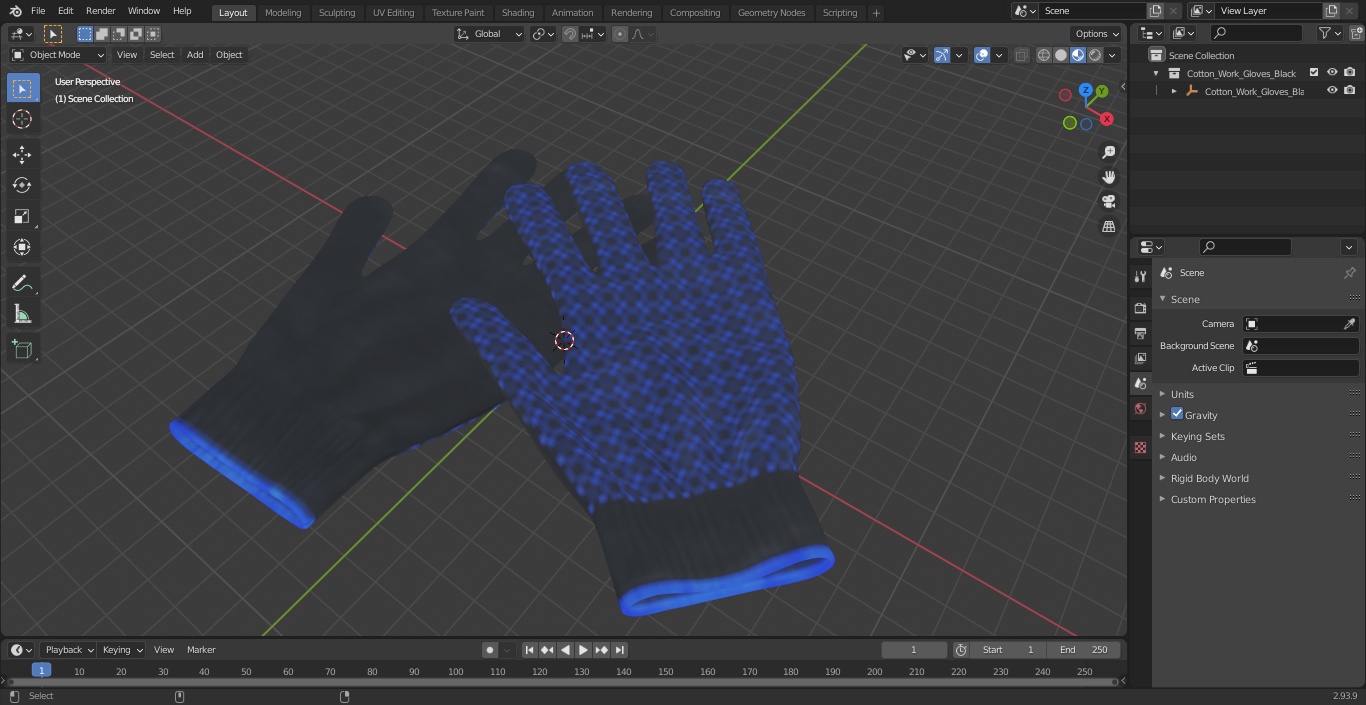Viewport: 1366px width, 705px height.
Task: Open the Render properties tab
Action: point(1140,308)
